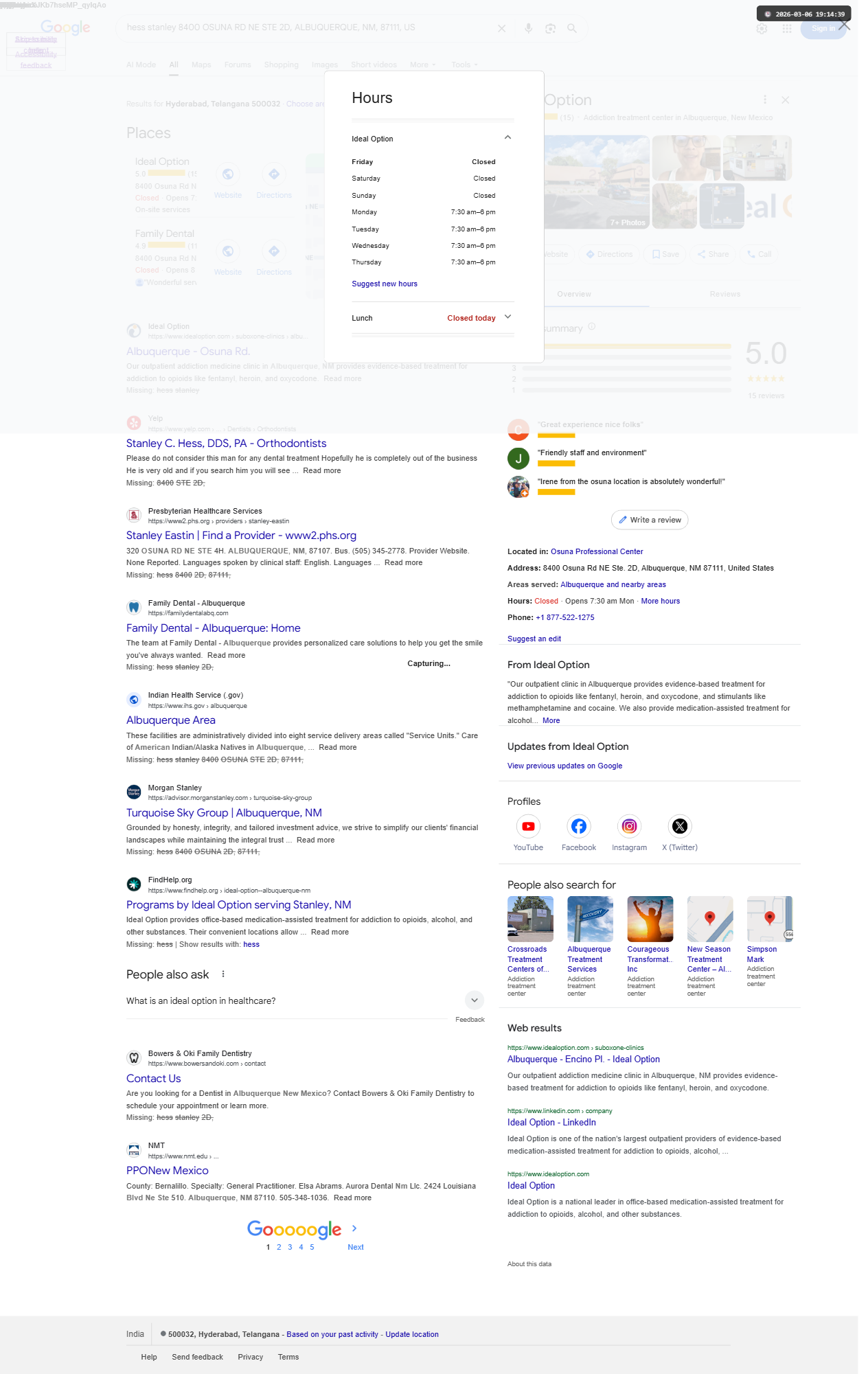The image size is (868, 1374).
Task: Click the FindHelp.org favicon
Action: click(134, 884)
